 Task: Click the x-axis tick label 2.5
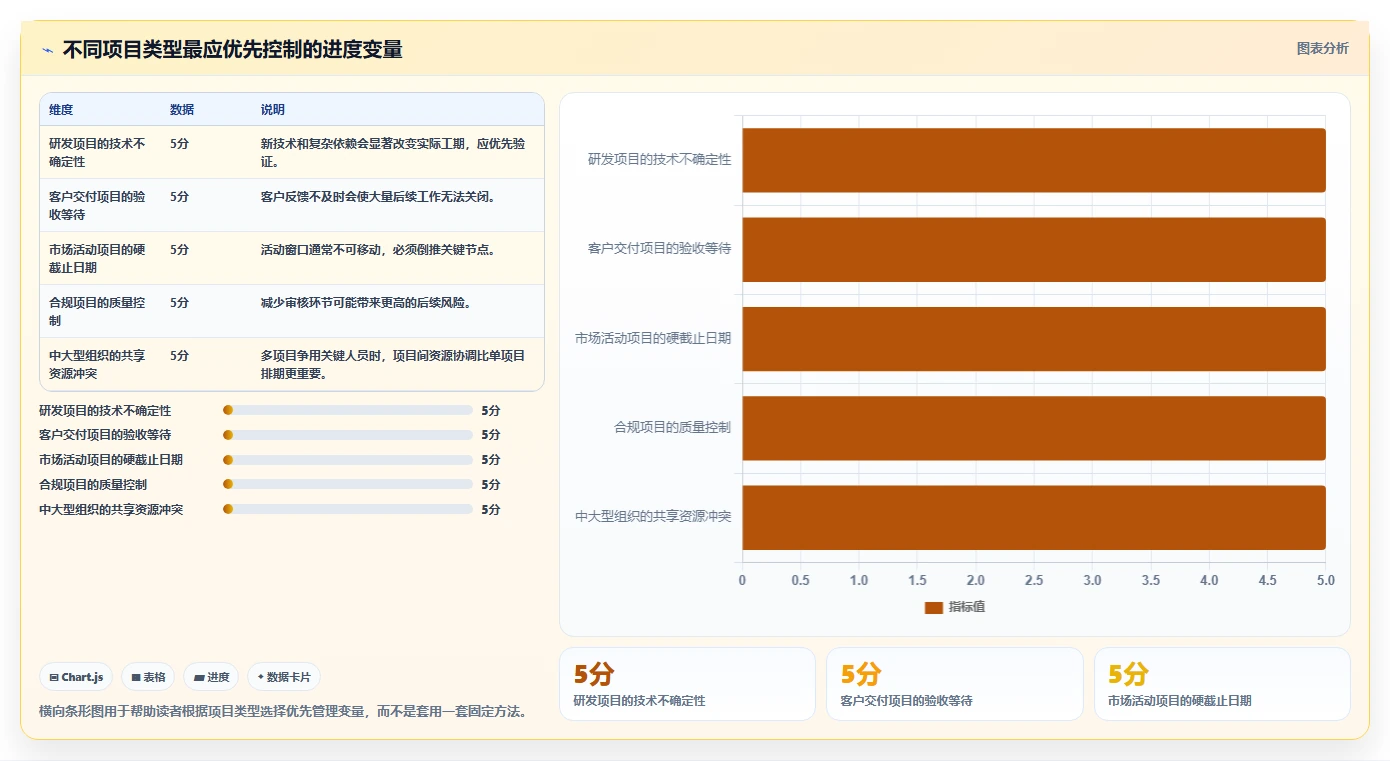pos(1034,581)
